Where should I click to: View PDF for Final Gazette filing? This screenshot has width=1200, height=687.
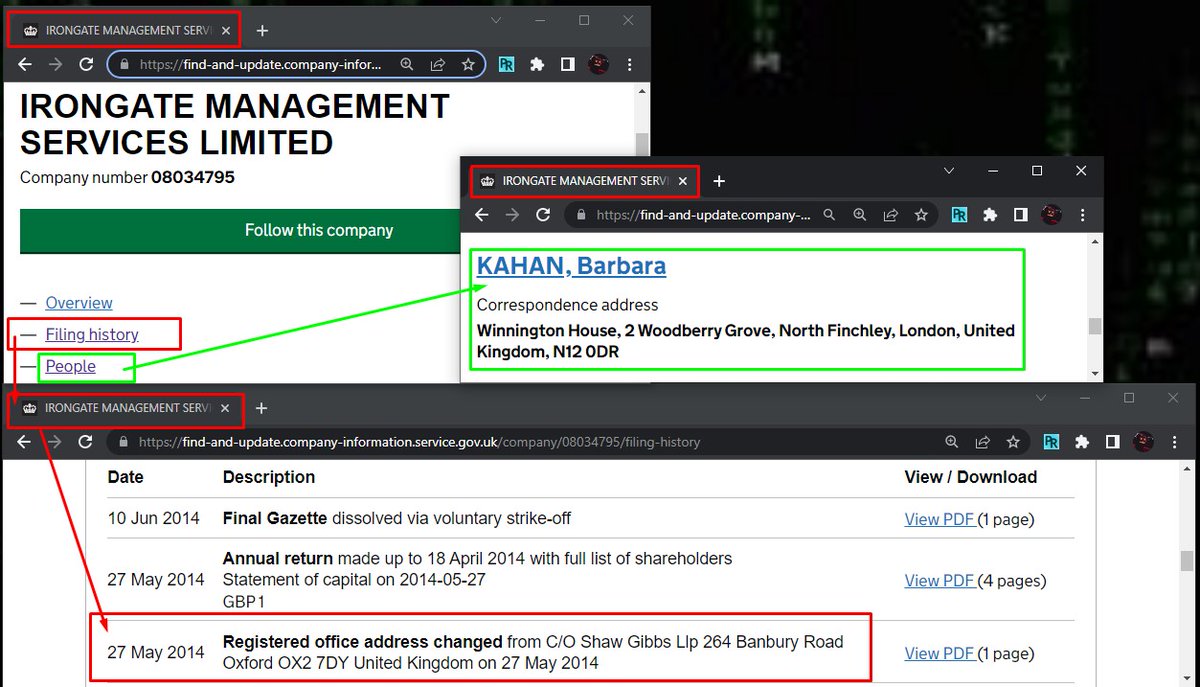click(940, 520)
